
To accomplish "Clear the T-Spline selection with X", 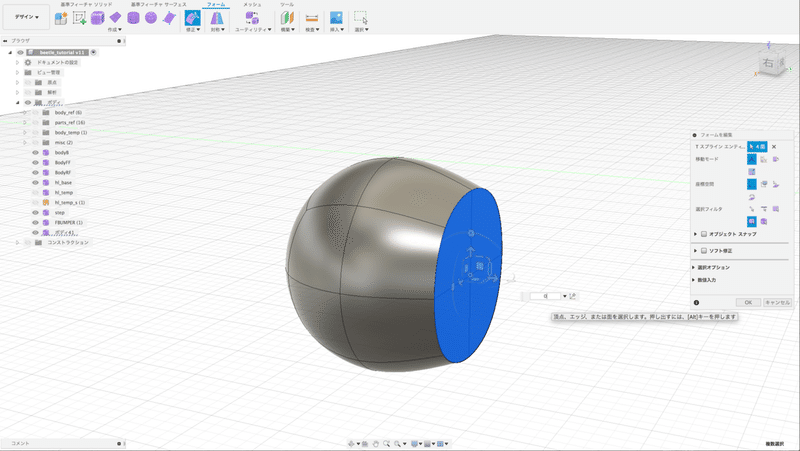I will click(x=774, y=146).
